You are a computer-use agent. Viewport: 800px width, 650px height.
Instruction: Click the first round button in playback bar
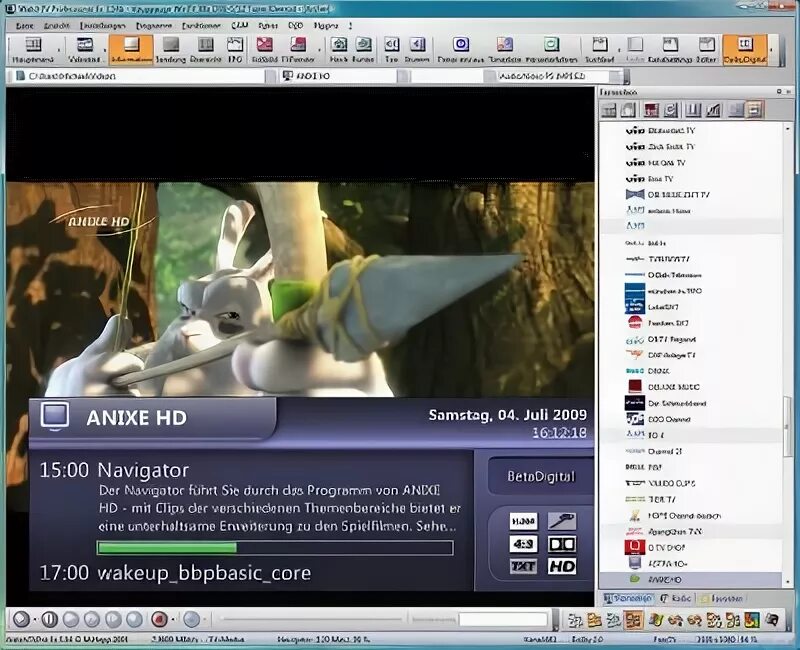(21, 619)
